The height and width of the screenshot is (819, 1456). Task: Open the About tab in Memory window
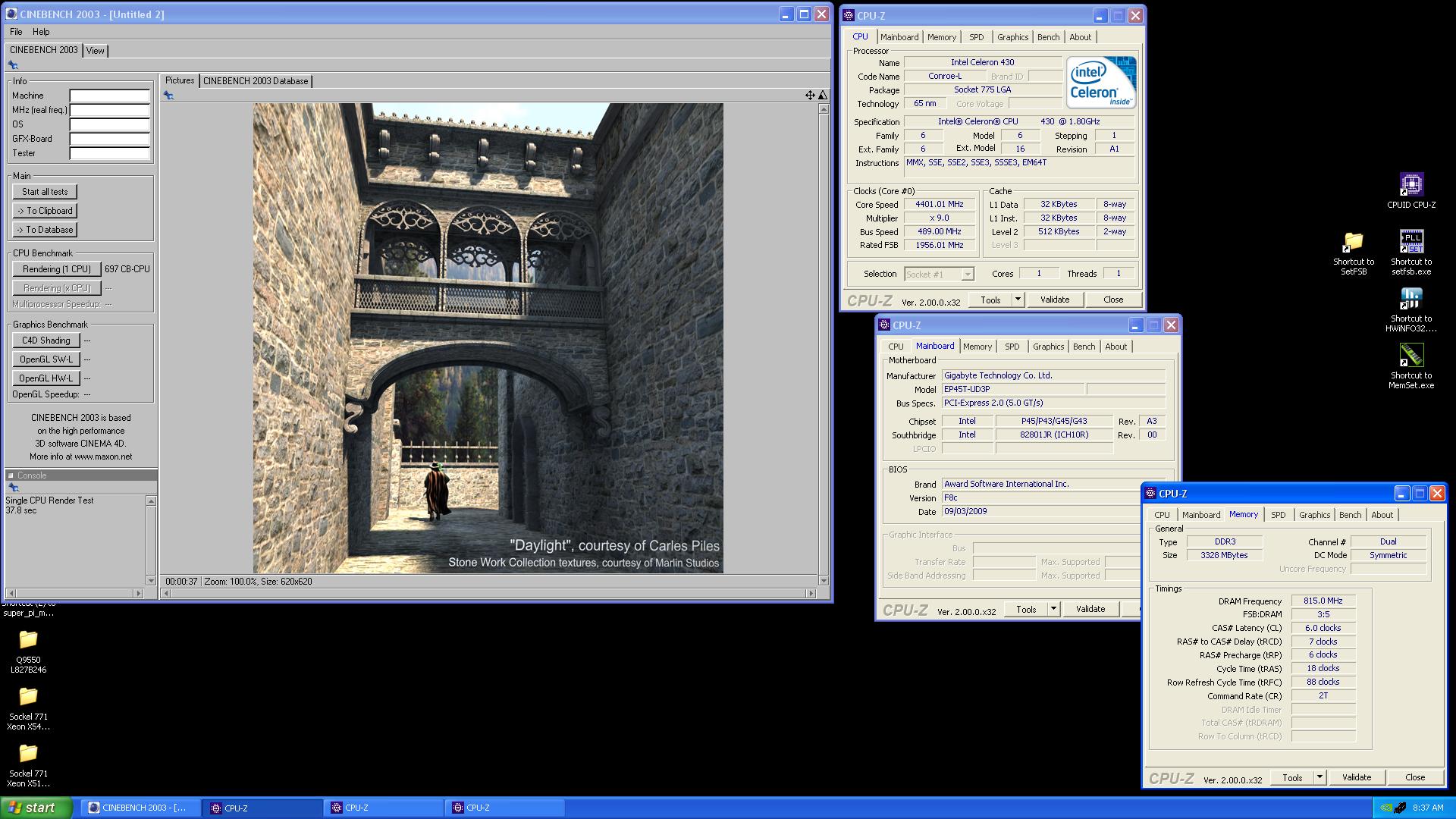pyautogui.click(x=1382, y=515)
